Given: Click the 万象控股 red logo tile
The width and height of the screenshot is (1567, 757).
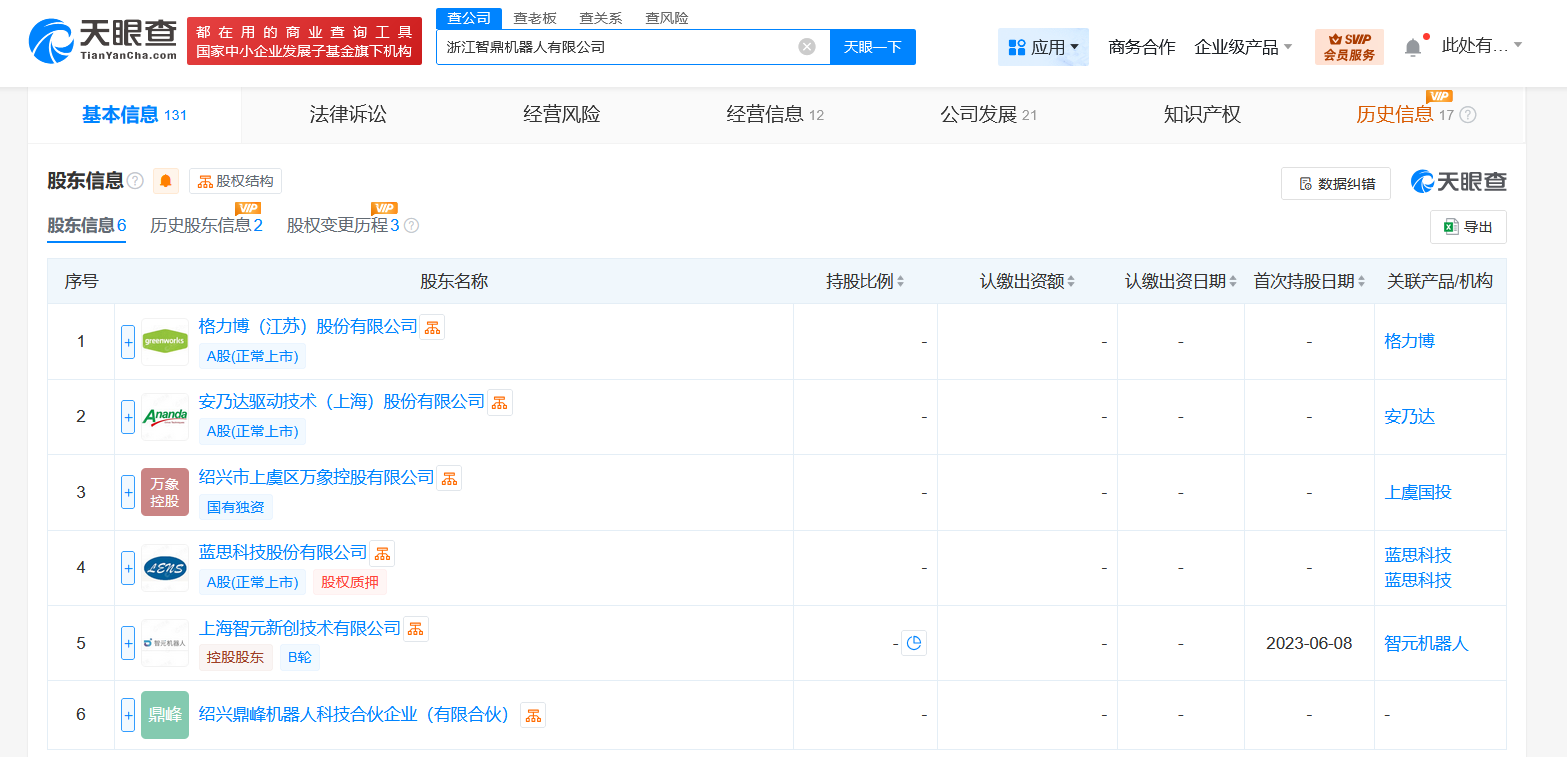Looking at the screenshot, I should (x=165, y=492).
